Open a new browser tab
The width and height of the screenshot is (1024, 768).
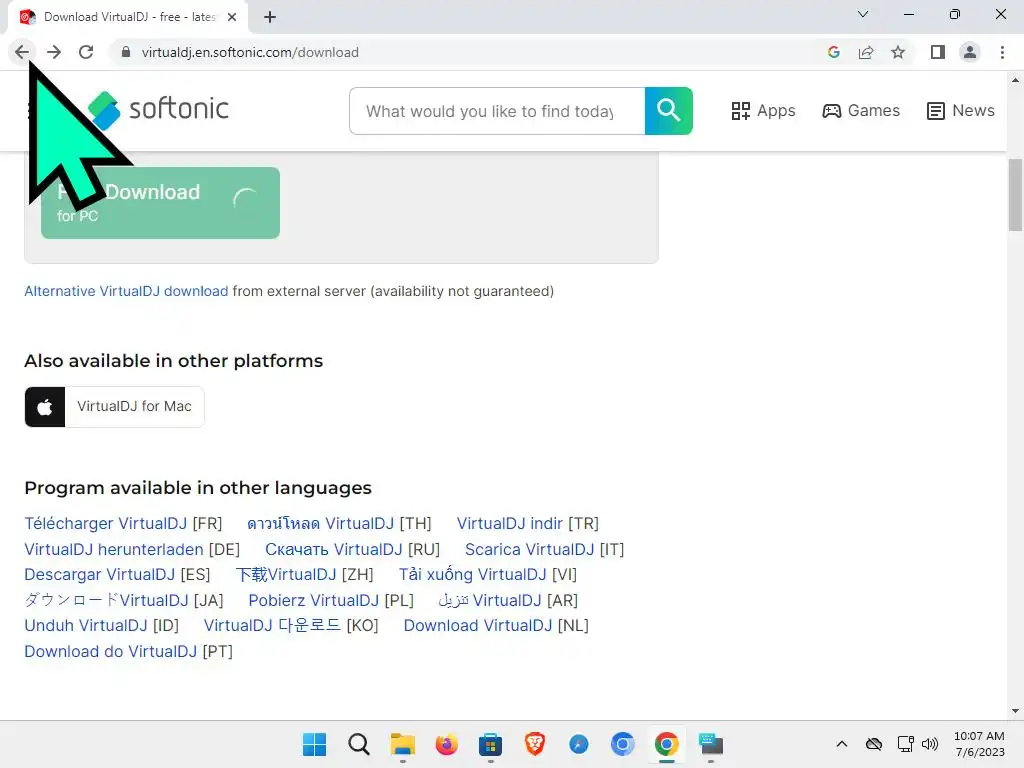click(x=270, y=17)
